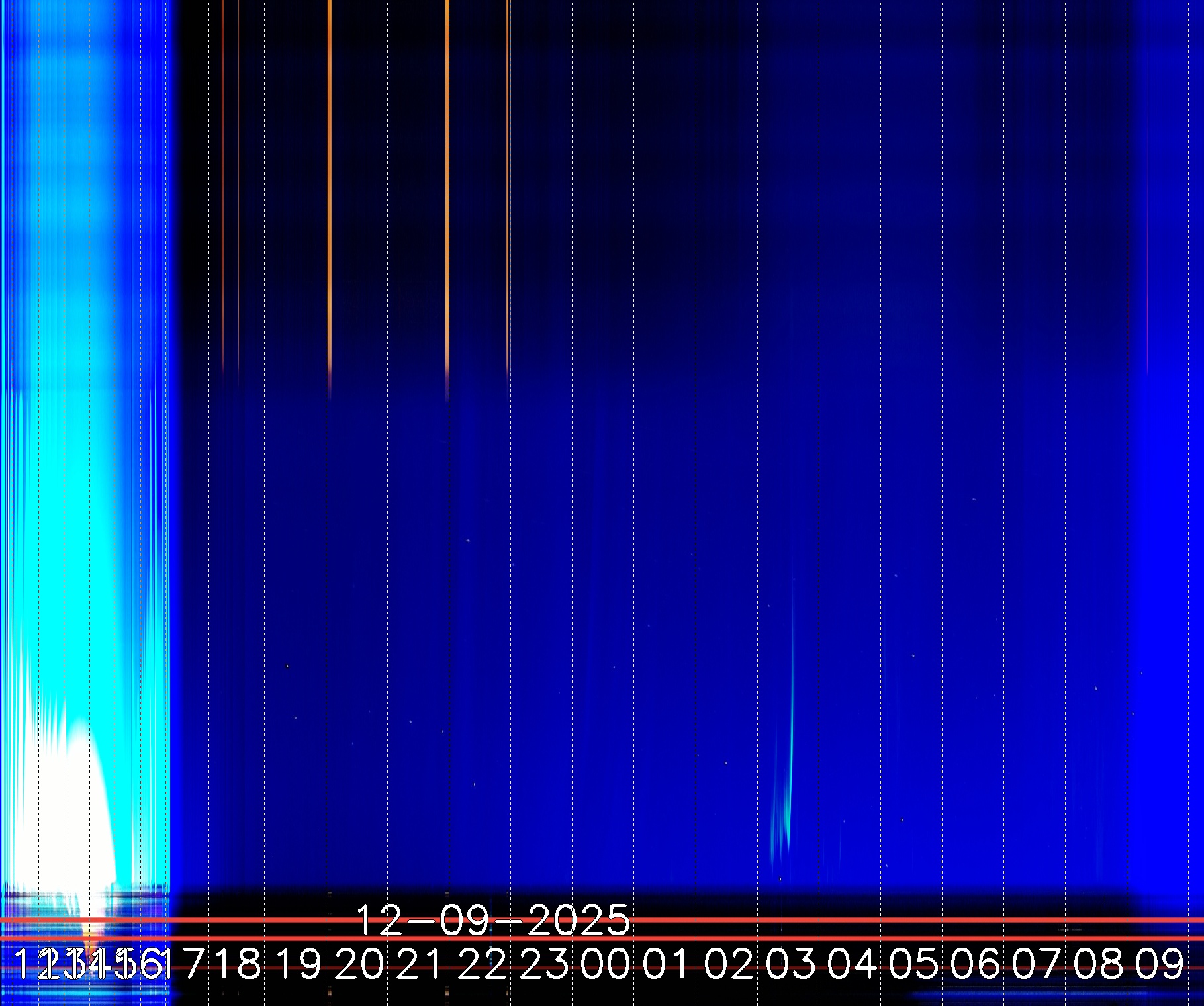This screenshot has height=1006, width=1204.
Task: Click the 08 hour label
Action: 1098,964
